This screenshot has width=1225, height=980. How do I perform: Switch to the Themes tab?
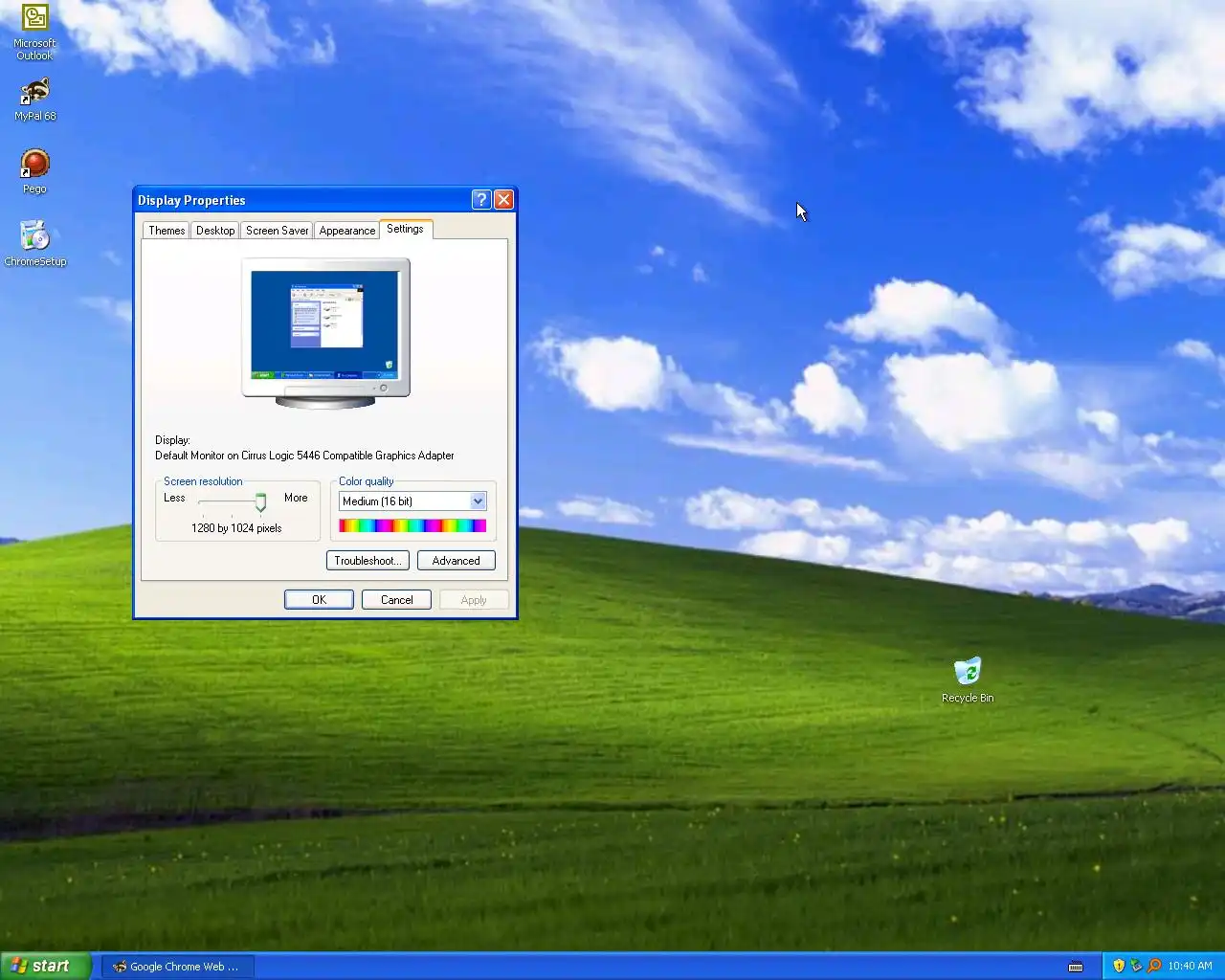[x=167, y=231]
